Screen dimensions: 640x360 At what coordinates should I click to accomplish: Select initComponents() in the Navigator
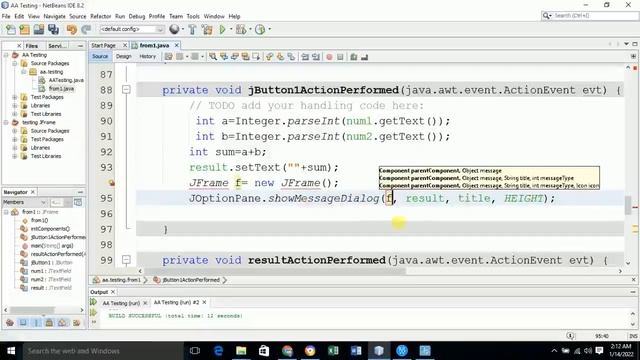pos(50,229)
